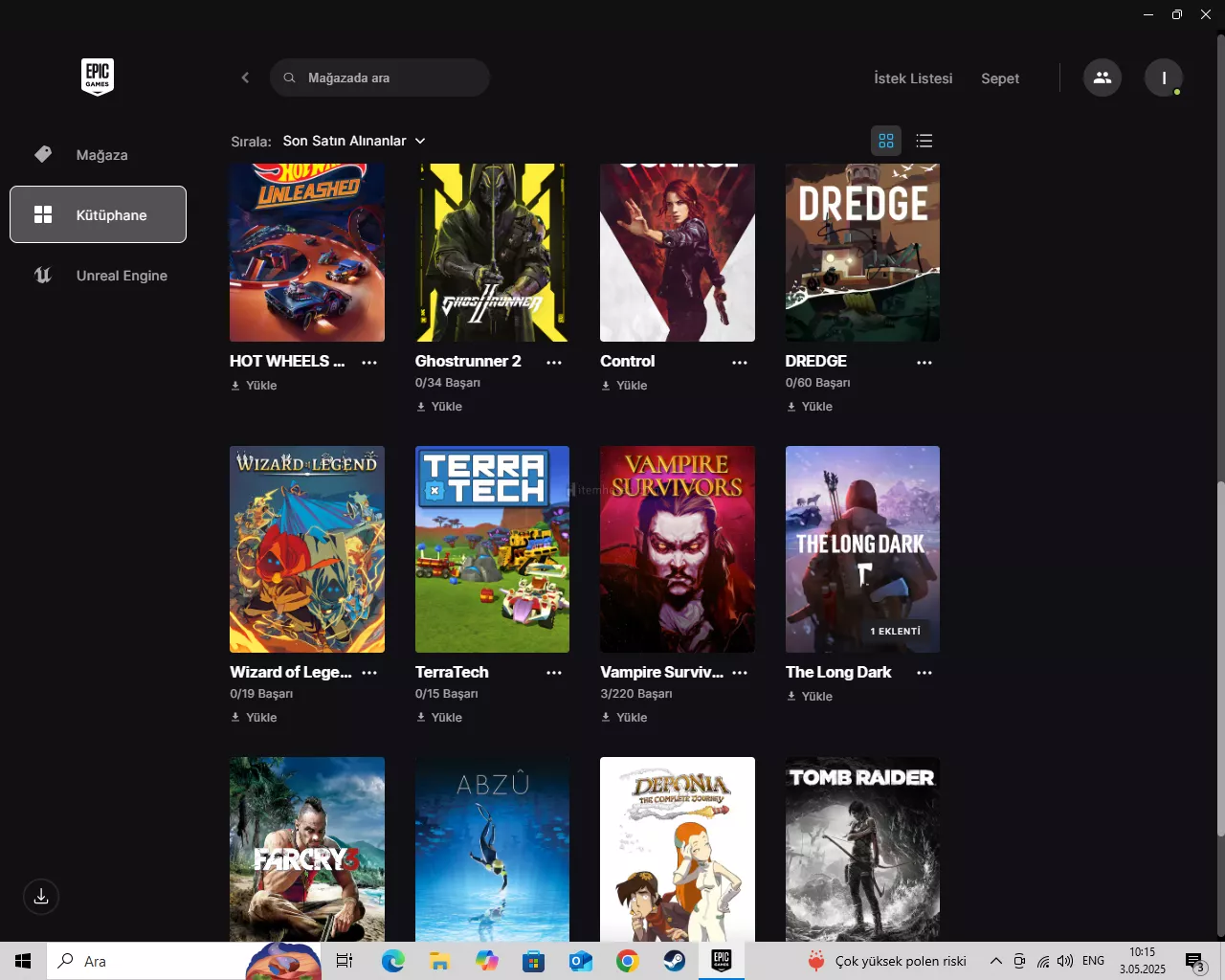This screenshot has width=1225, height=980.
Task: Click the back arrow navigation icon
Action: 245,78
